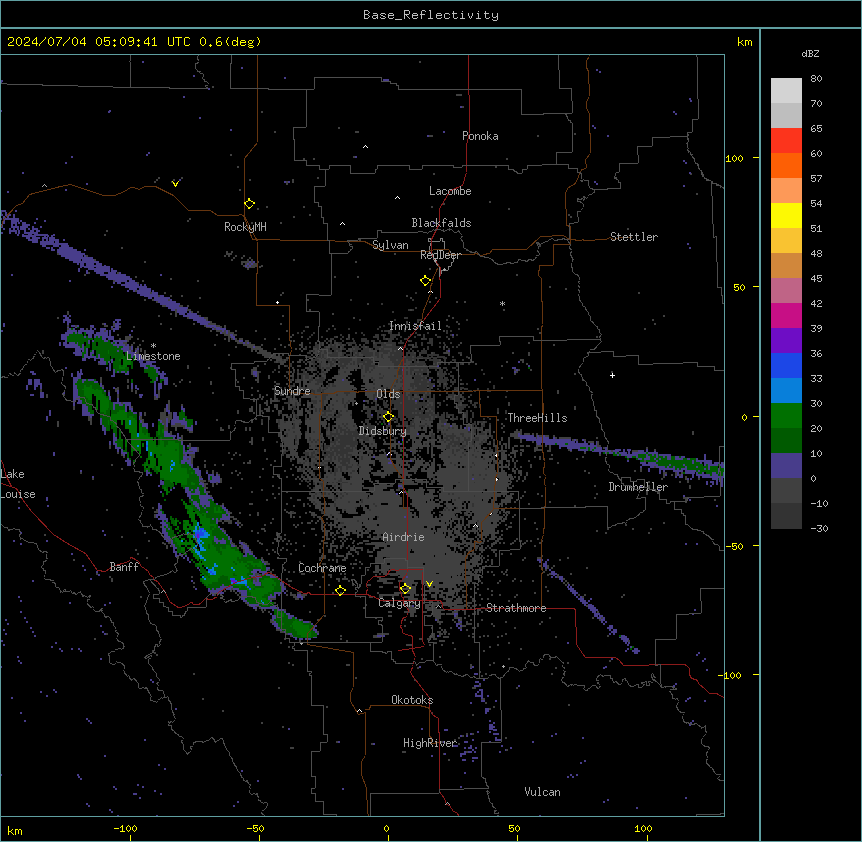Click the yellow diamond marker above Calgary label
This screenshot has height=842, width=862.
point(405,589)
